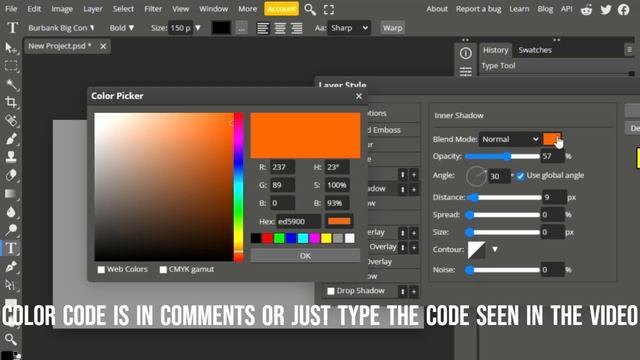
Task: Open the anti-aliasing Sharp dropdown
Action: coord(349,28)
